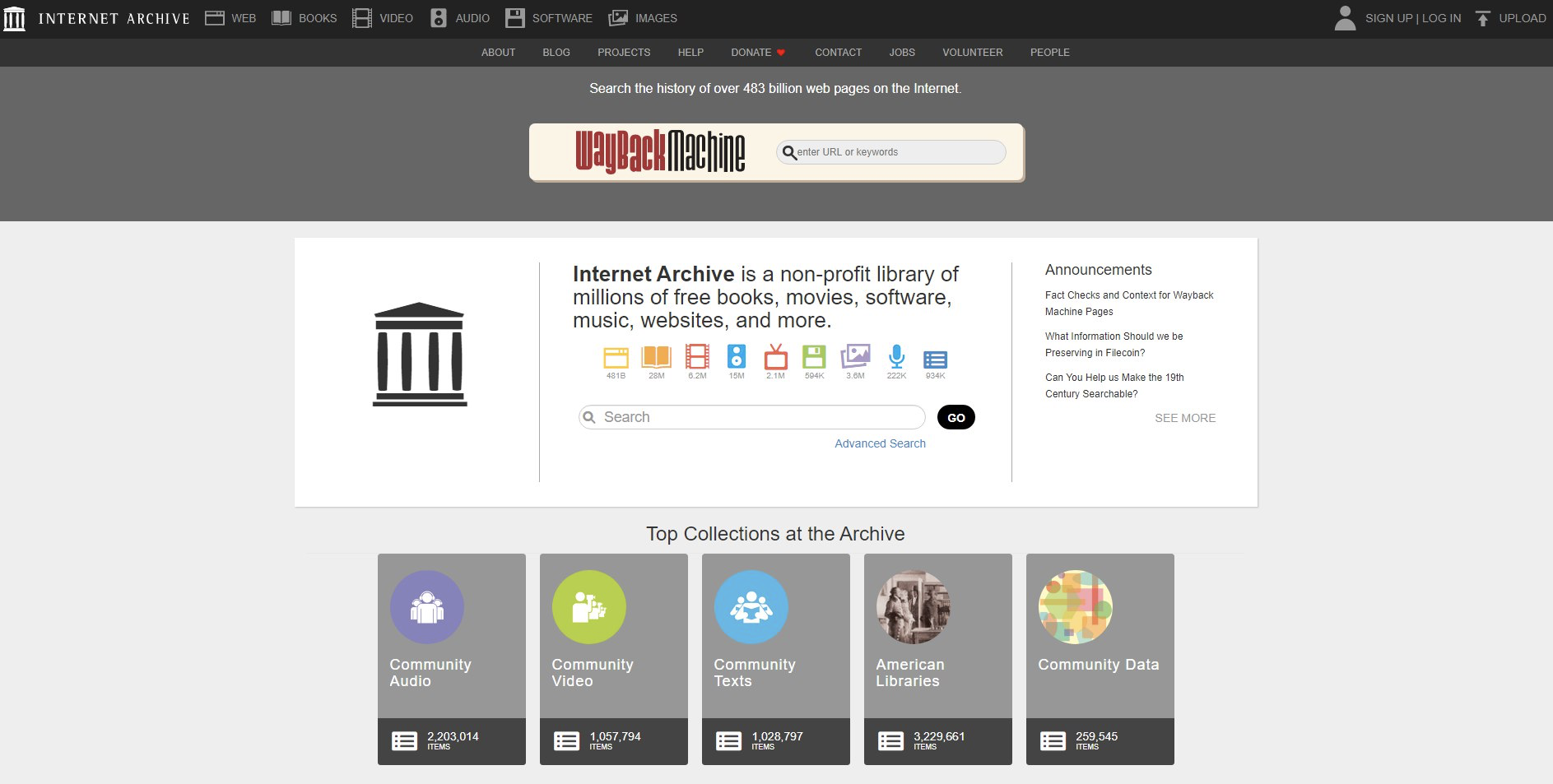This screenshot has width=1553, height=784.
Task: Click the green floppy icon labeled 594K
Action: coord(814,356)
